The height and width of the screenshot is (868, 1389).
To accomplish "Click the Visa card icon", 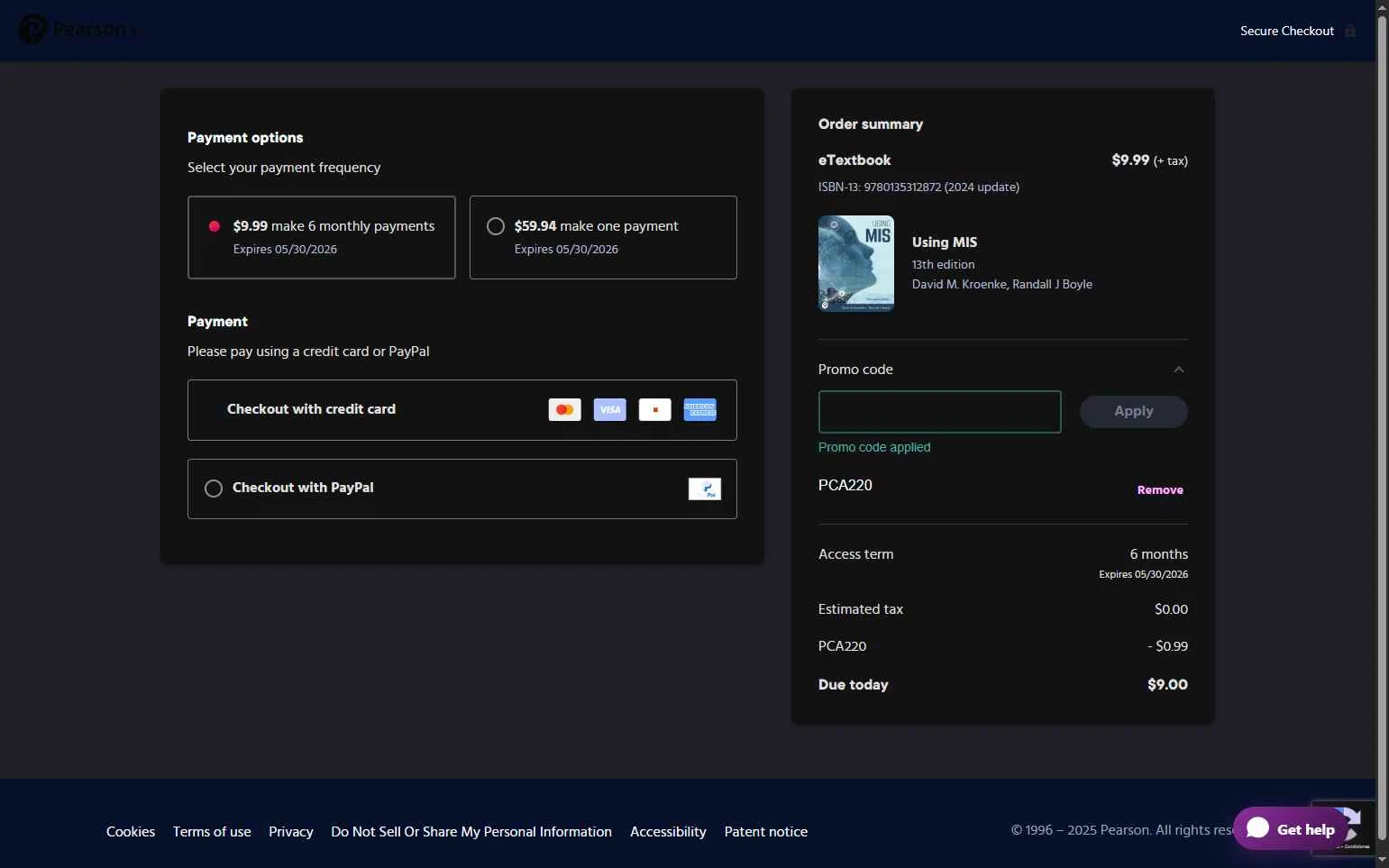I will 610,409.
